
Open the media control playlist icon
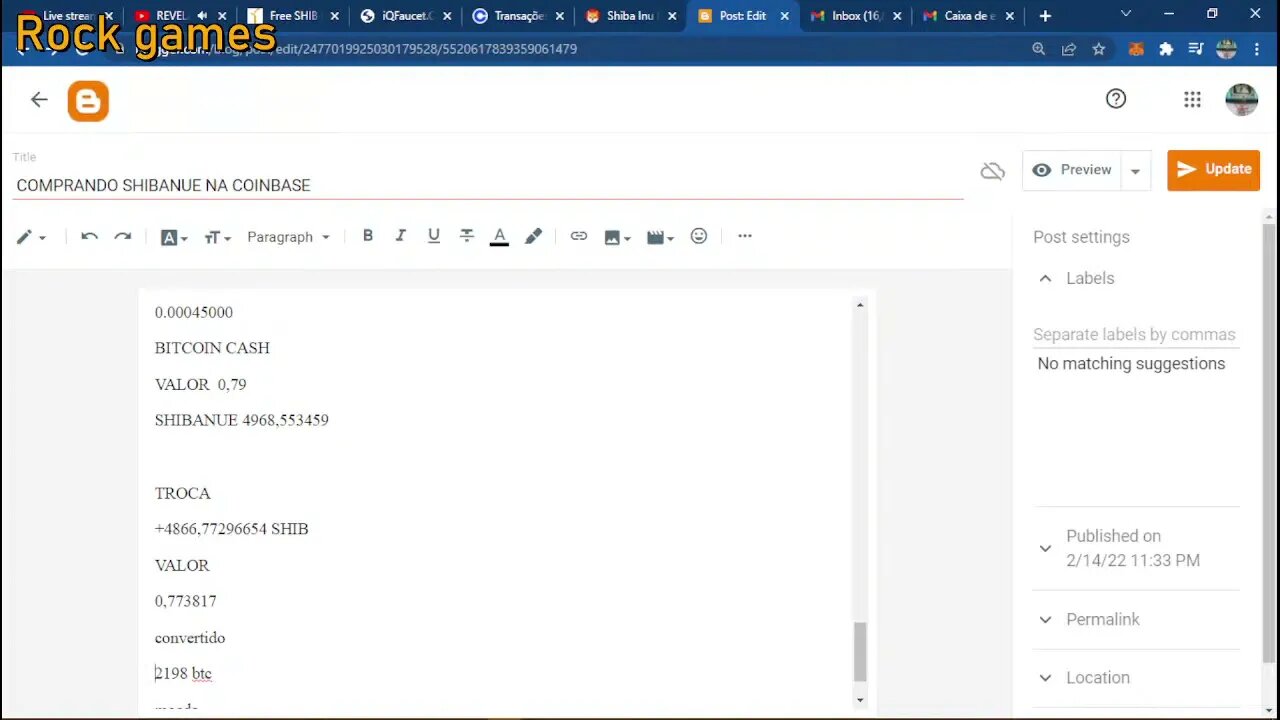(1196, 49)
